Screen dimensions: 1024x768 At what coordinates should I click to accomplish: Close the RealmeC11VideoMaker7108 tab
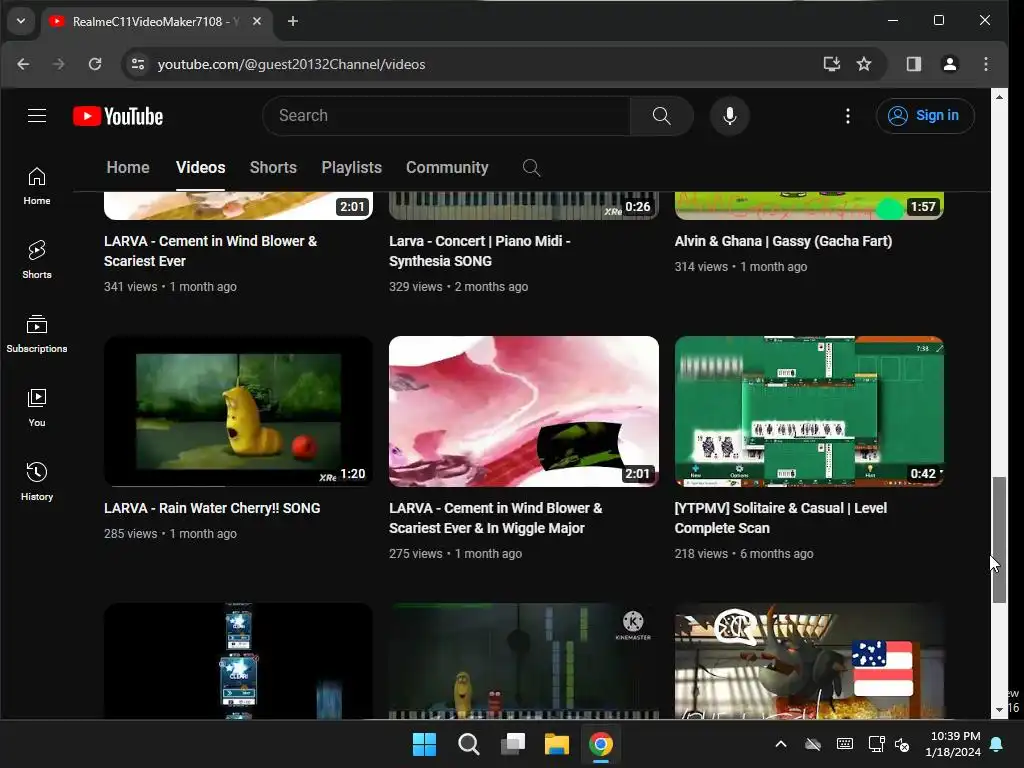257,22
